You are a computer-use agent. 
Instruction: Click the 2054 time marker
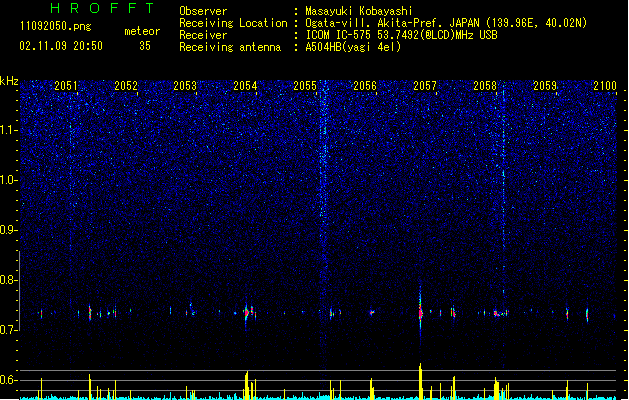(245, 86)
